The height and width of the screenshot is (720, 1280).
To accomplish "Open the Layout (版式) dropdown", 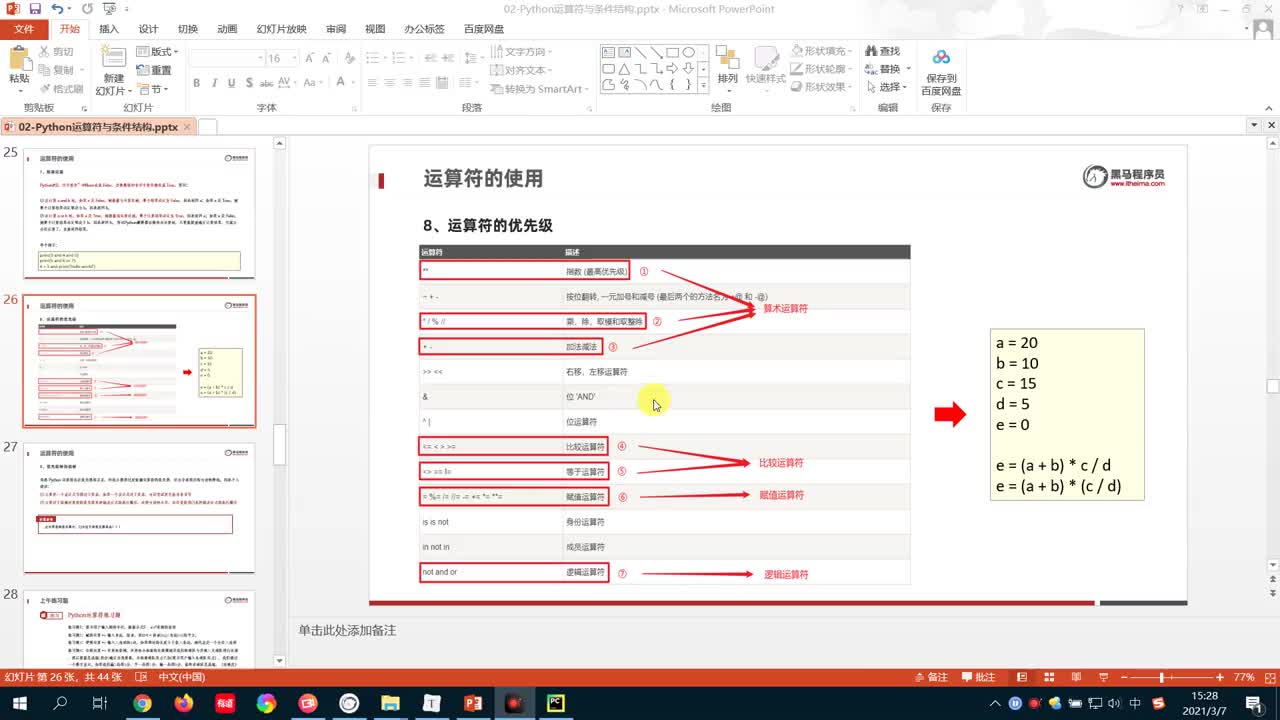I will click(157, 52).
